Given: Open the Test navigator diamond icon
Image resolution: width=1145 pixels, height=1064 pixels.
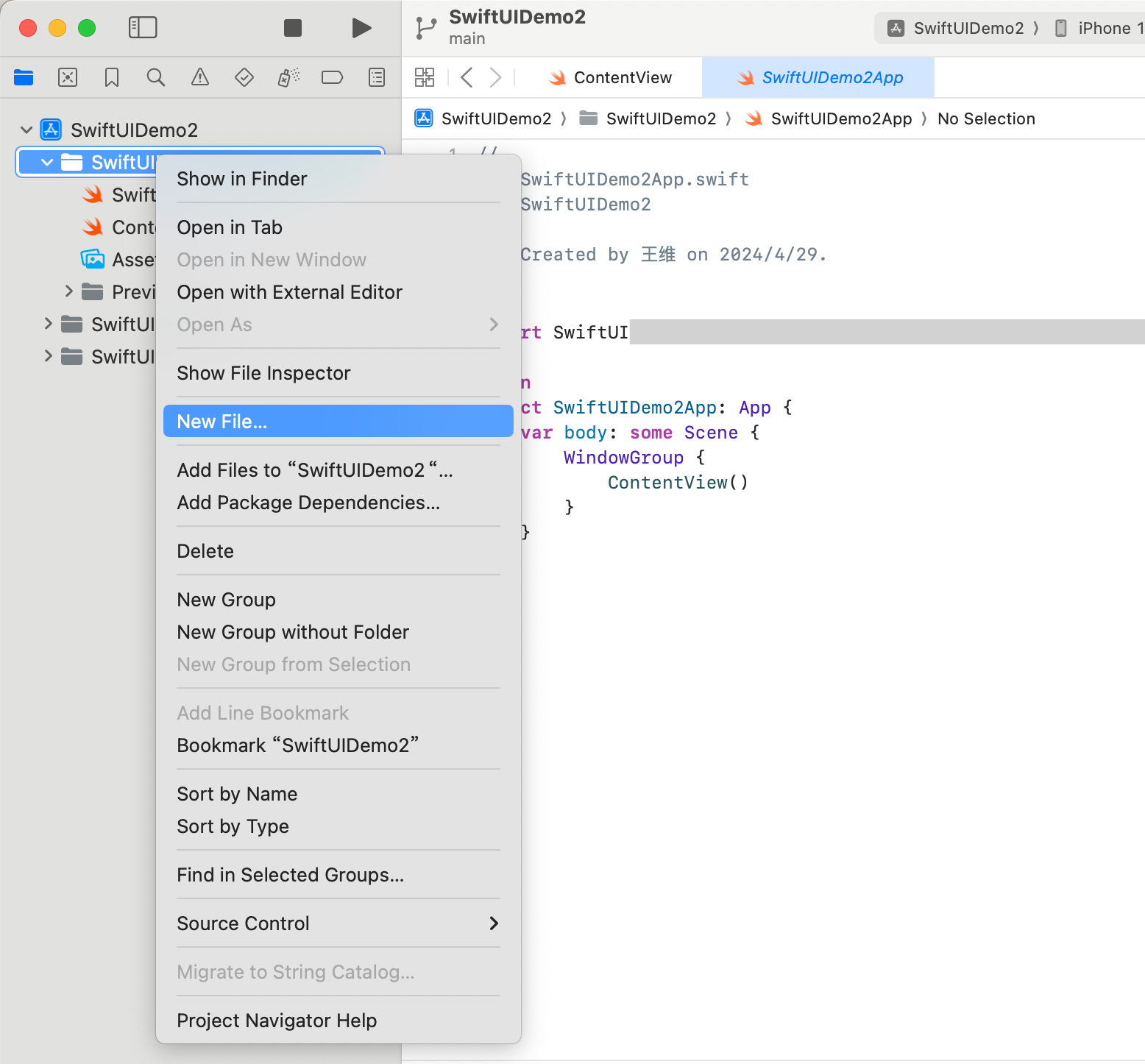Looking at the screenshot, I should (244, 77).
